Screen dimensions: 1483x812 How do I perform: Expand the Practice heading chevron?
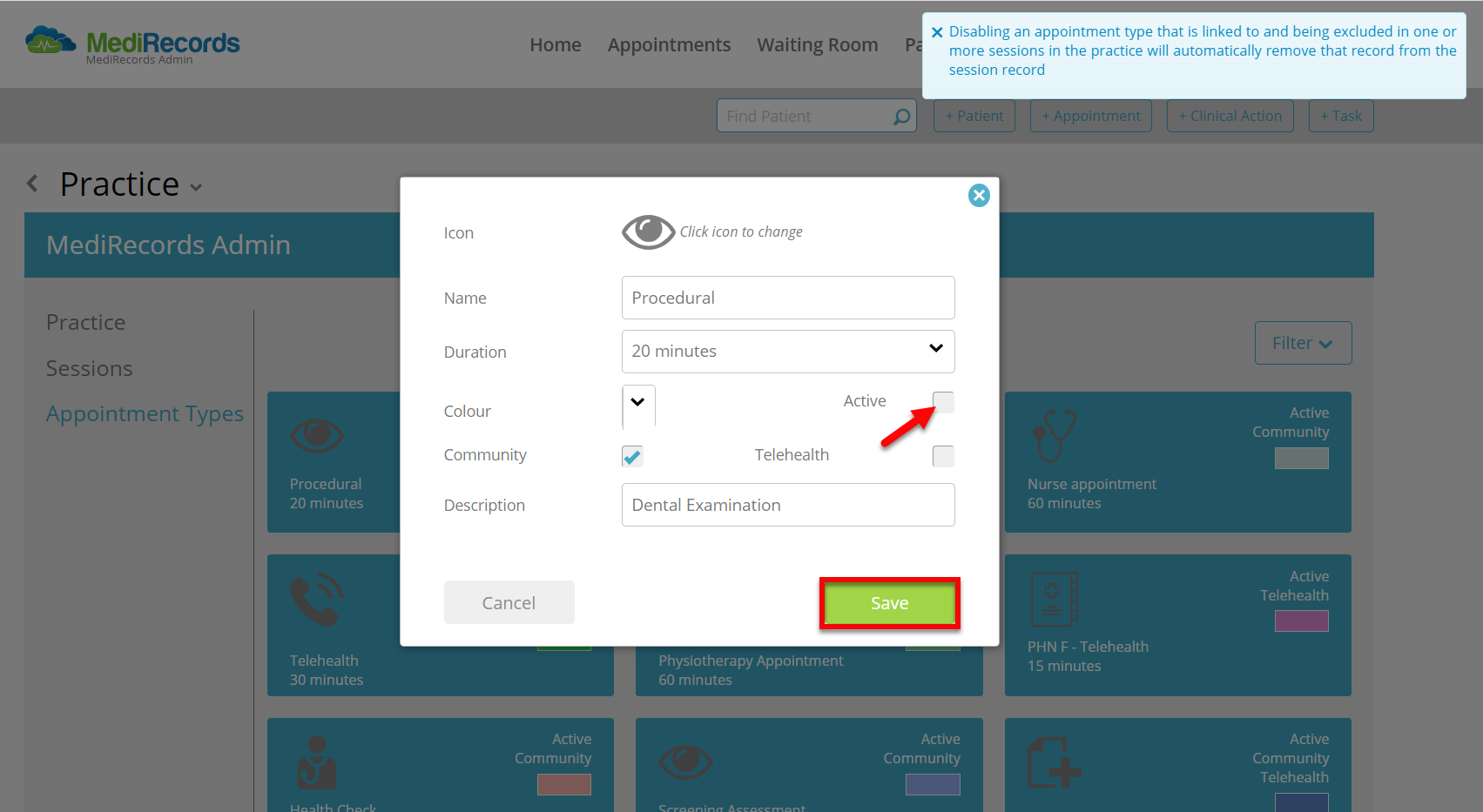(196, 187)
